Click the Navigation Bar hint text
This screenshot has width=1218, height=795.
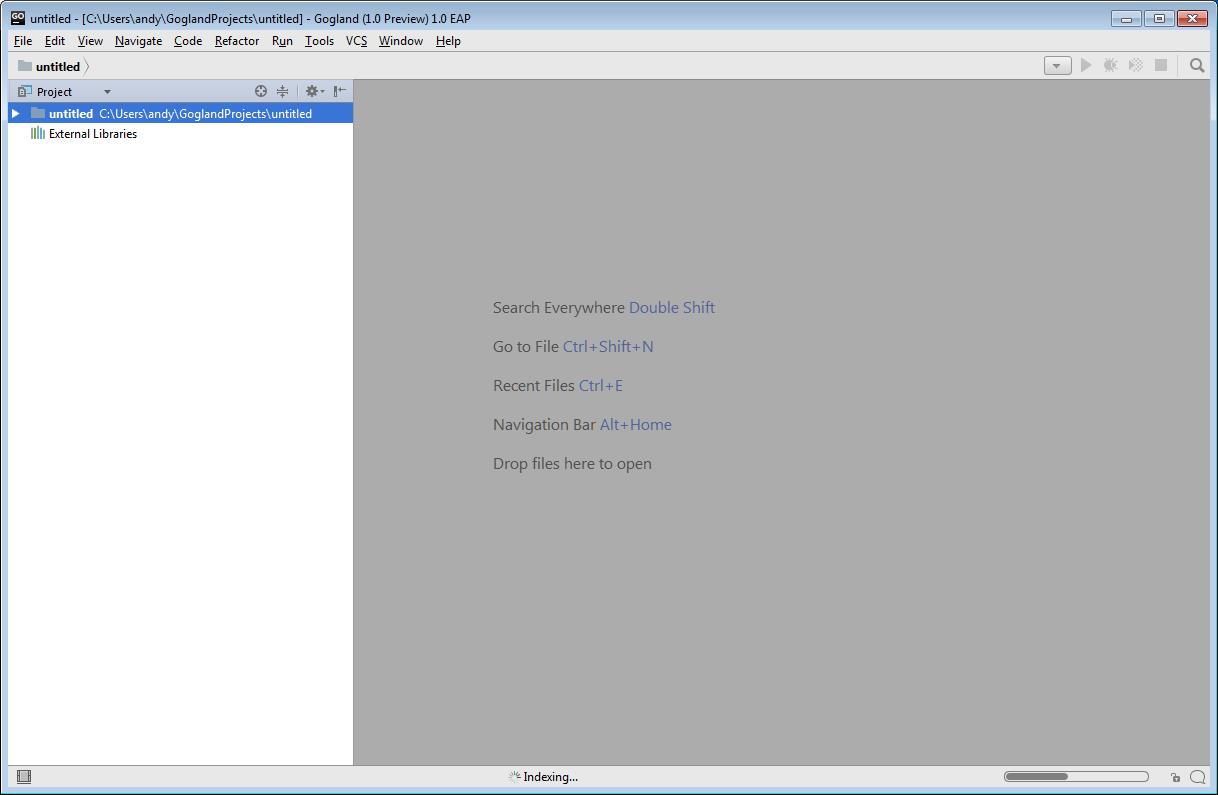click(582, 425)
